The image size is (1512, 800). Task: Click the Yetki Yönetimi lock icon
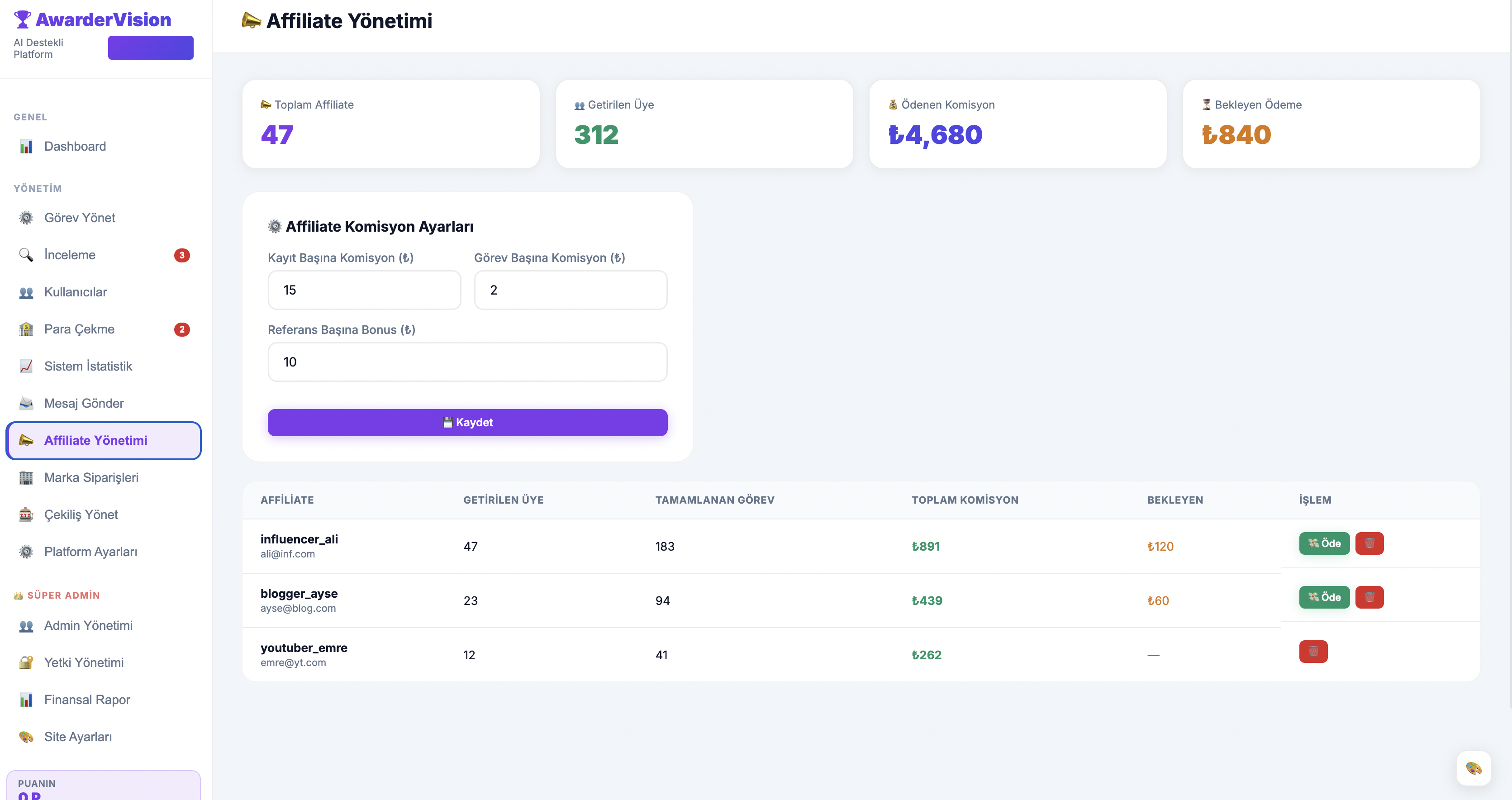(26, 662)
